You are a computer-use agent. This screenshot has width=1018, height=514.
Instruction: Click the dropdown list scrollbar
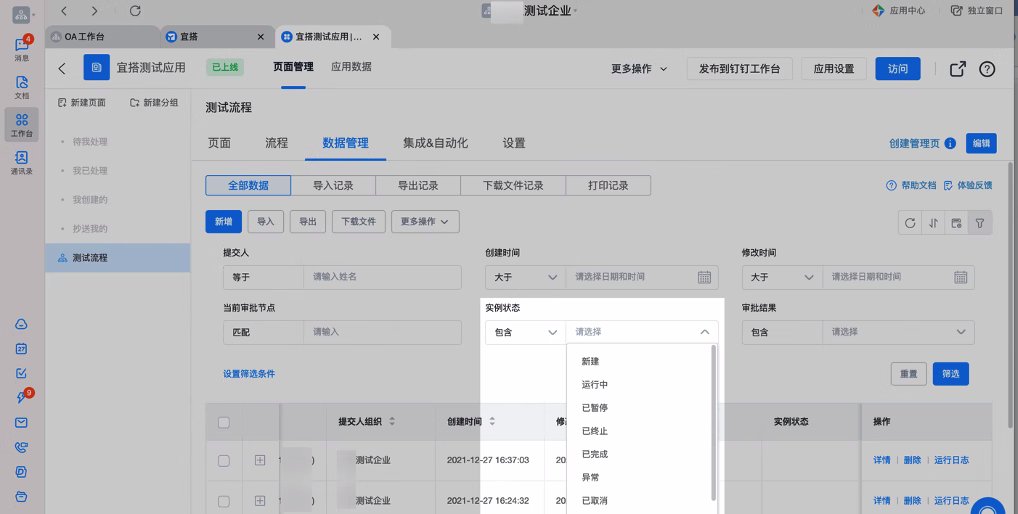pyautogui.click(x=714, y=422)
